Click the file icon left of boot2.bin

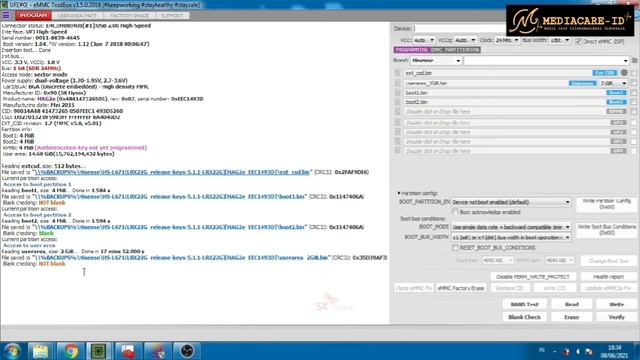point(398,102)
